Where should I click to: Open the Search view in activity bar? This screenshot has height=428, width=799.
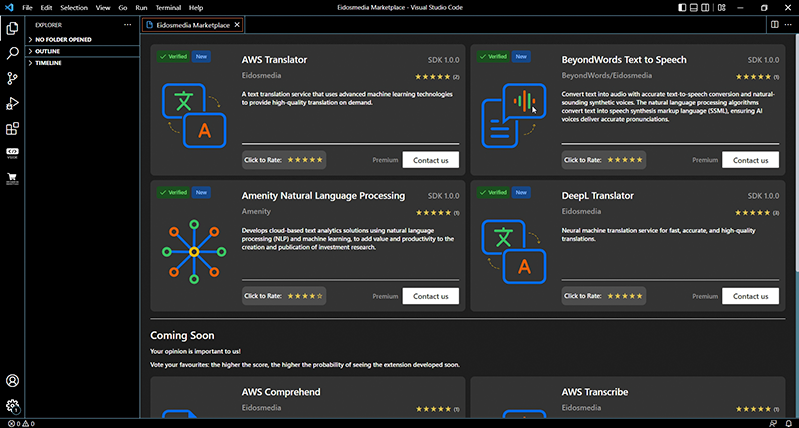(12, 52)
